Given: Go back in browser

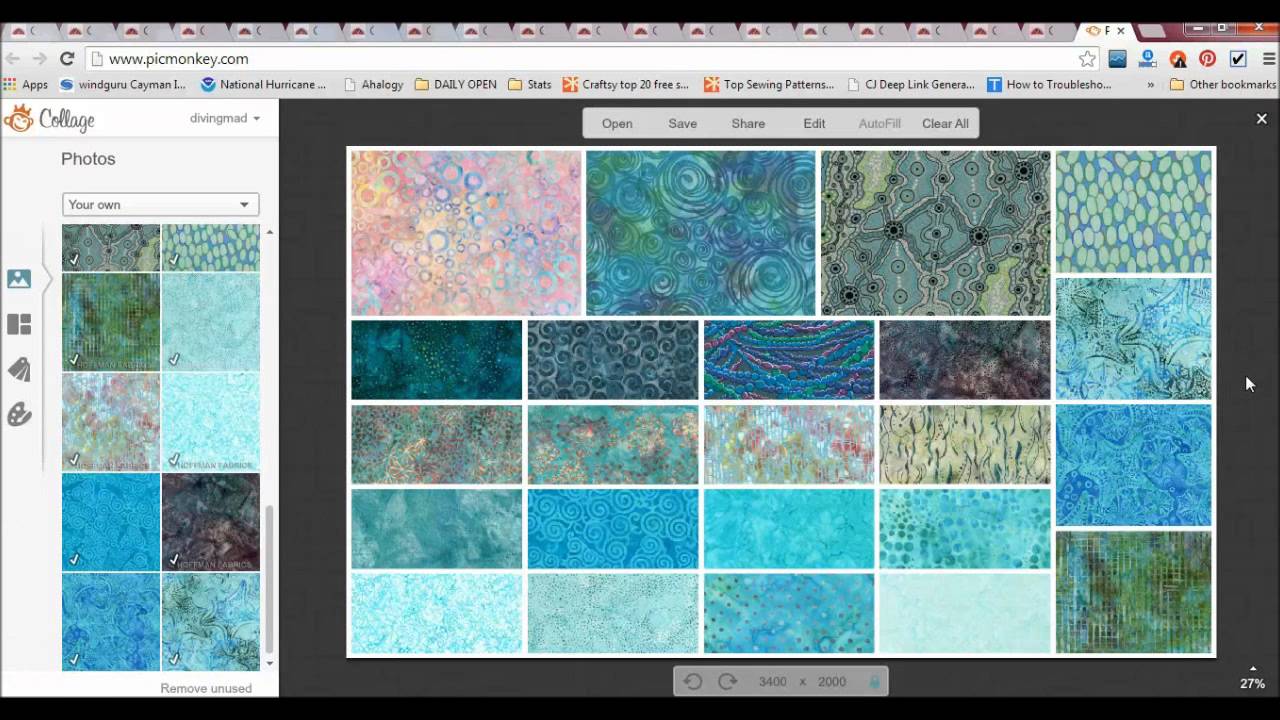Looking at the screenshot, I should click(13, 59).
